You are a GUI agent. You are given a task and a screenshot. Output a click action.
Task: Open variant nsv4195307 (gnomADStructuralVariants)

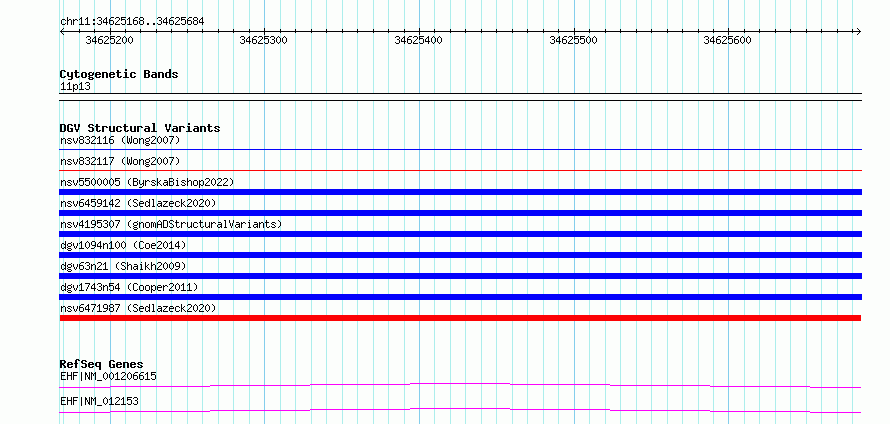[171, 224]
